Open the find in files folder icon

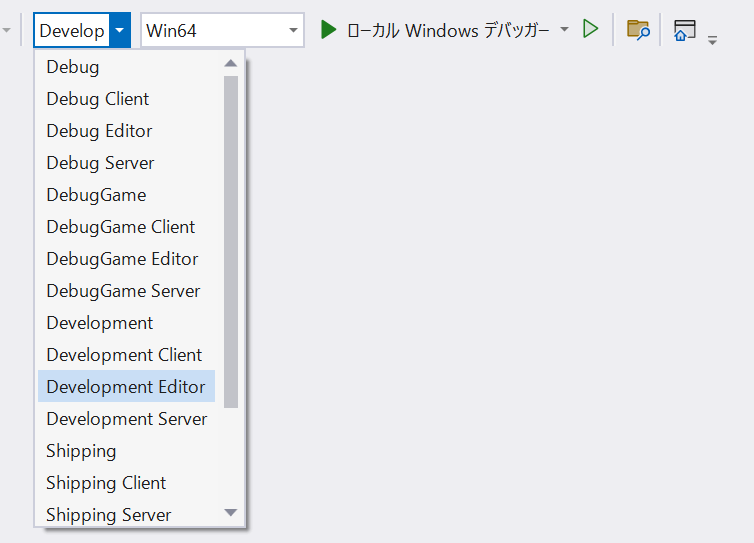(638, 30)
